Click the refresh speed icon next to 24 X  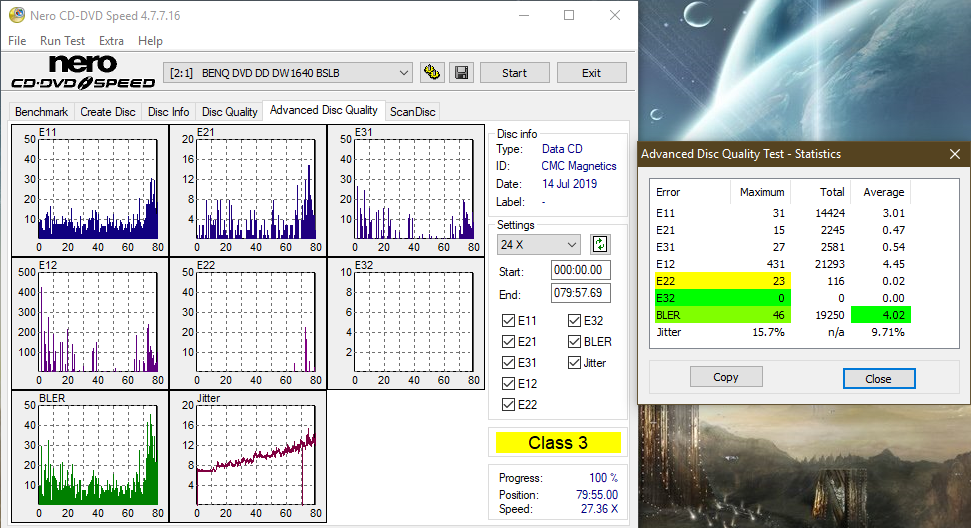599,245
